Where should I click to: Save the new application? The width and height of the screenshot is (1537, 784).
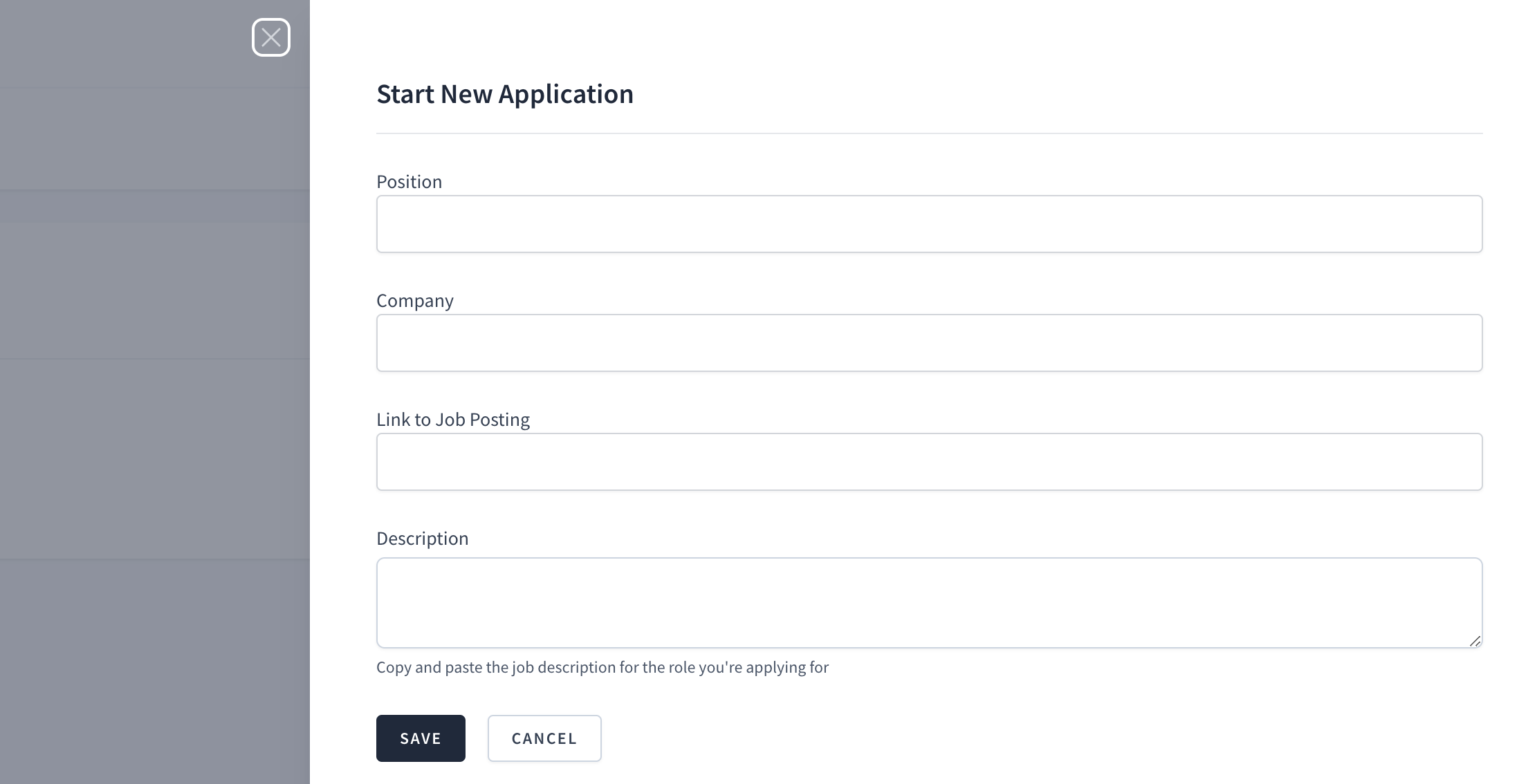click(421, 738)
